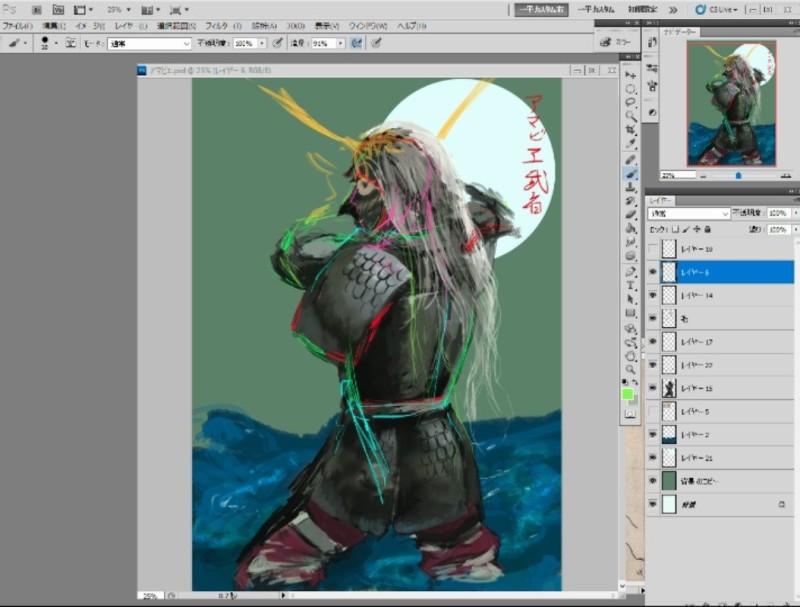Hide layer レイヤー 22

coord(653,365)
